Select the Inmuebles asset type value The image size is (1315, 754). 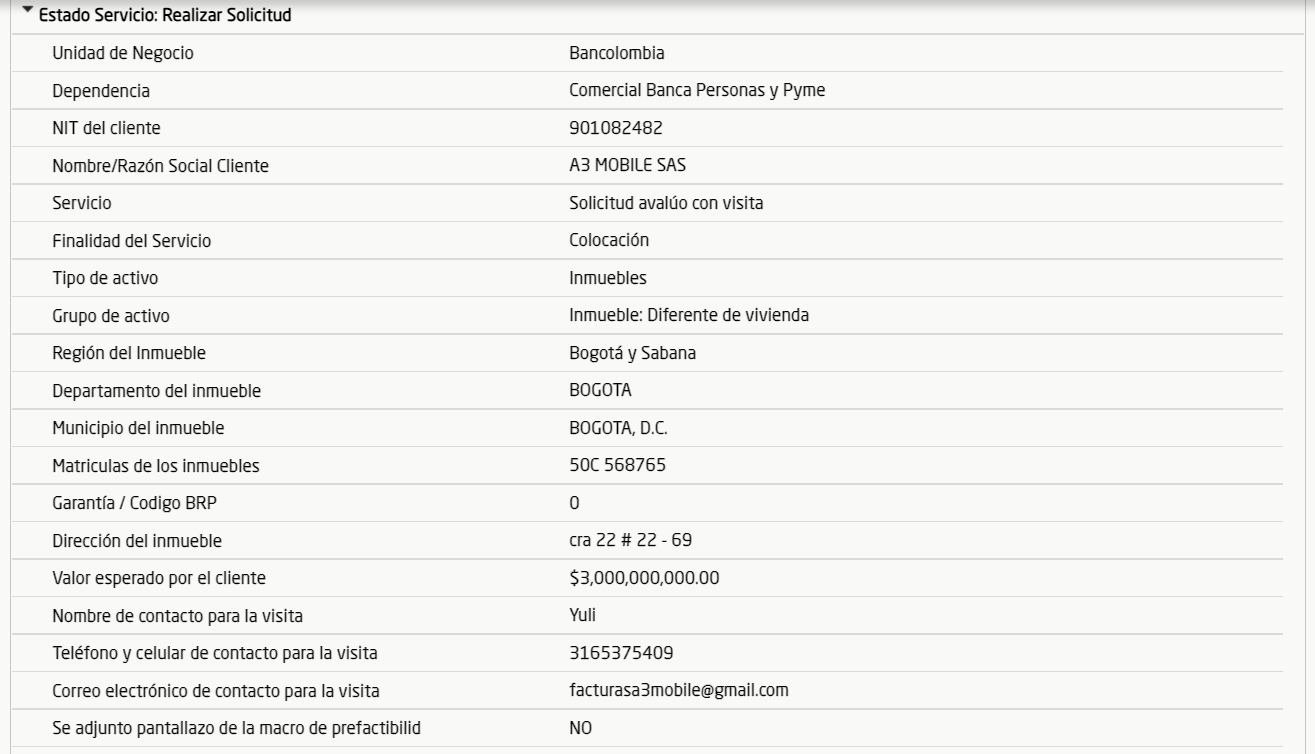[607, 278]
